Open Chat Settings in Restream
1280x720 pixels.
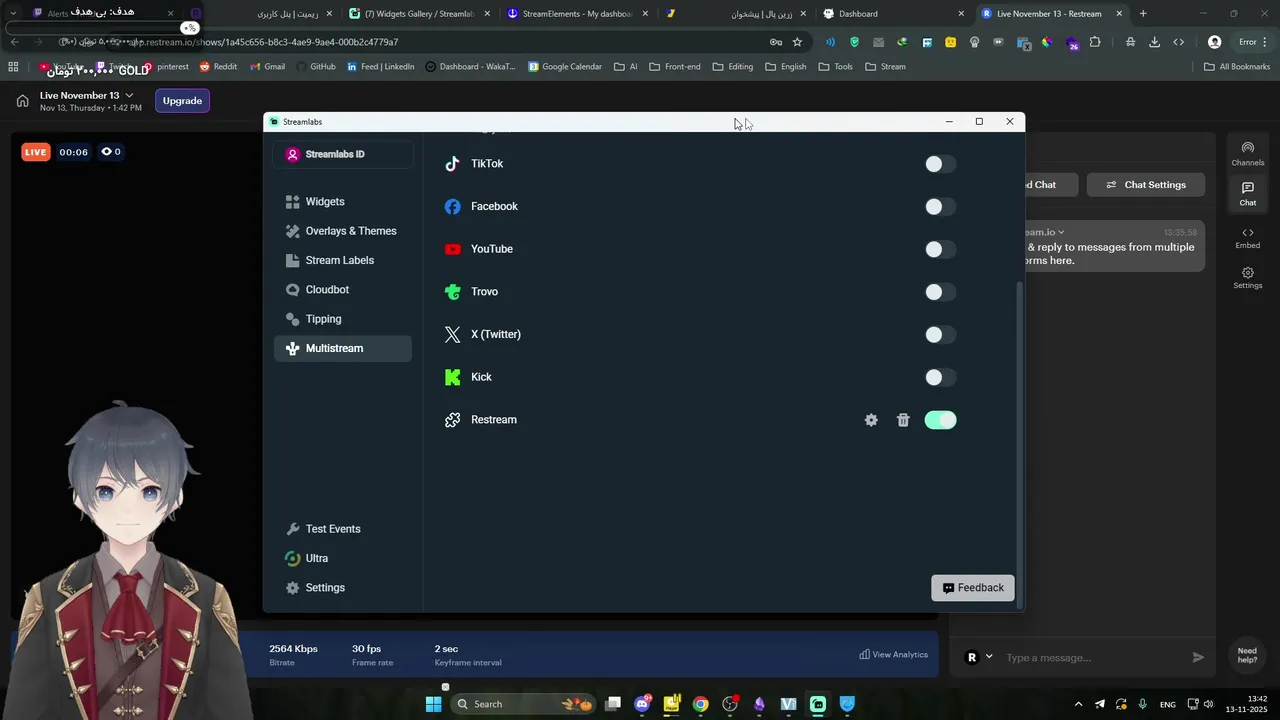1145,185
